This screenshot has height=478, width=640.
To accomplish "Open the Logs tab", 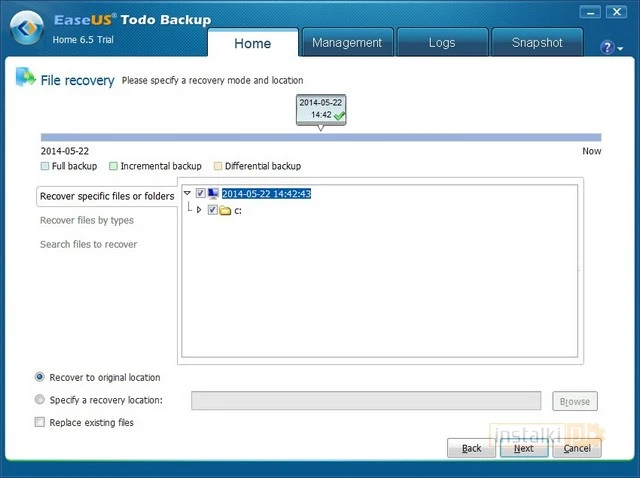I will (x=442, y=42).
